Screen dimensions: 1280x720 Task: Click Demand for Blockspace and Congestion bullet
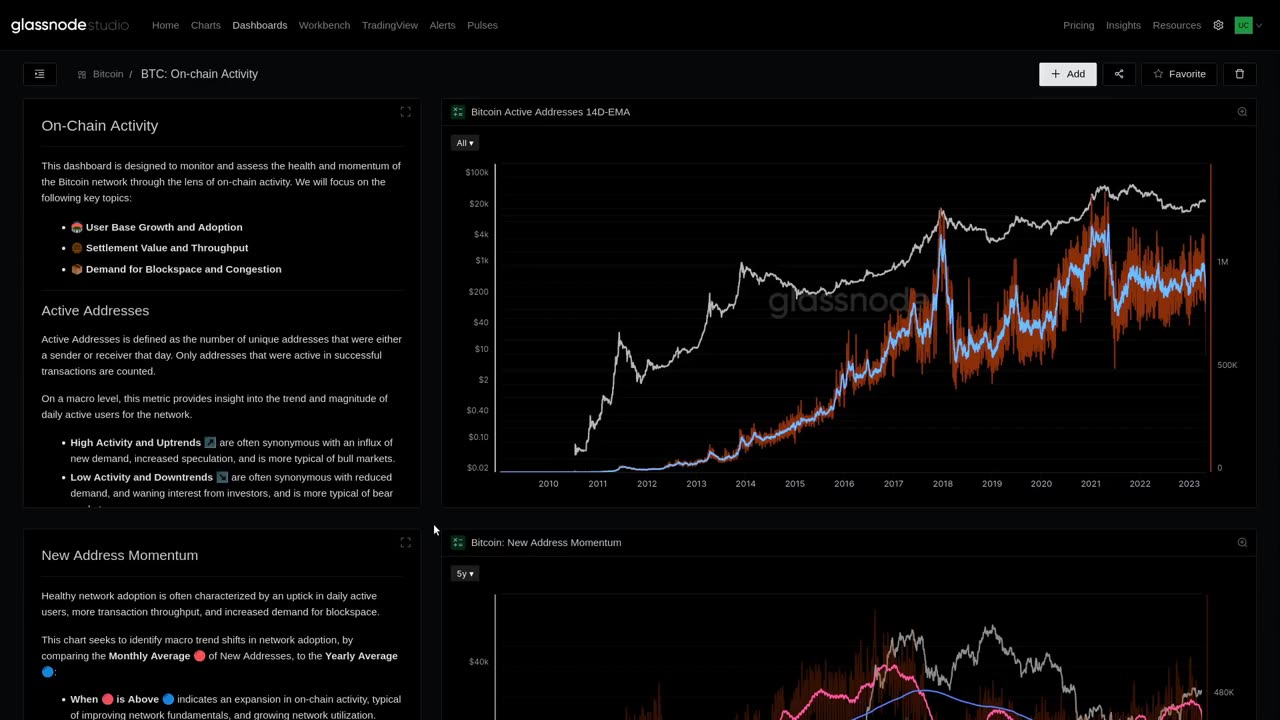(184, 269)
